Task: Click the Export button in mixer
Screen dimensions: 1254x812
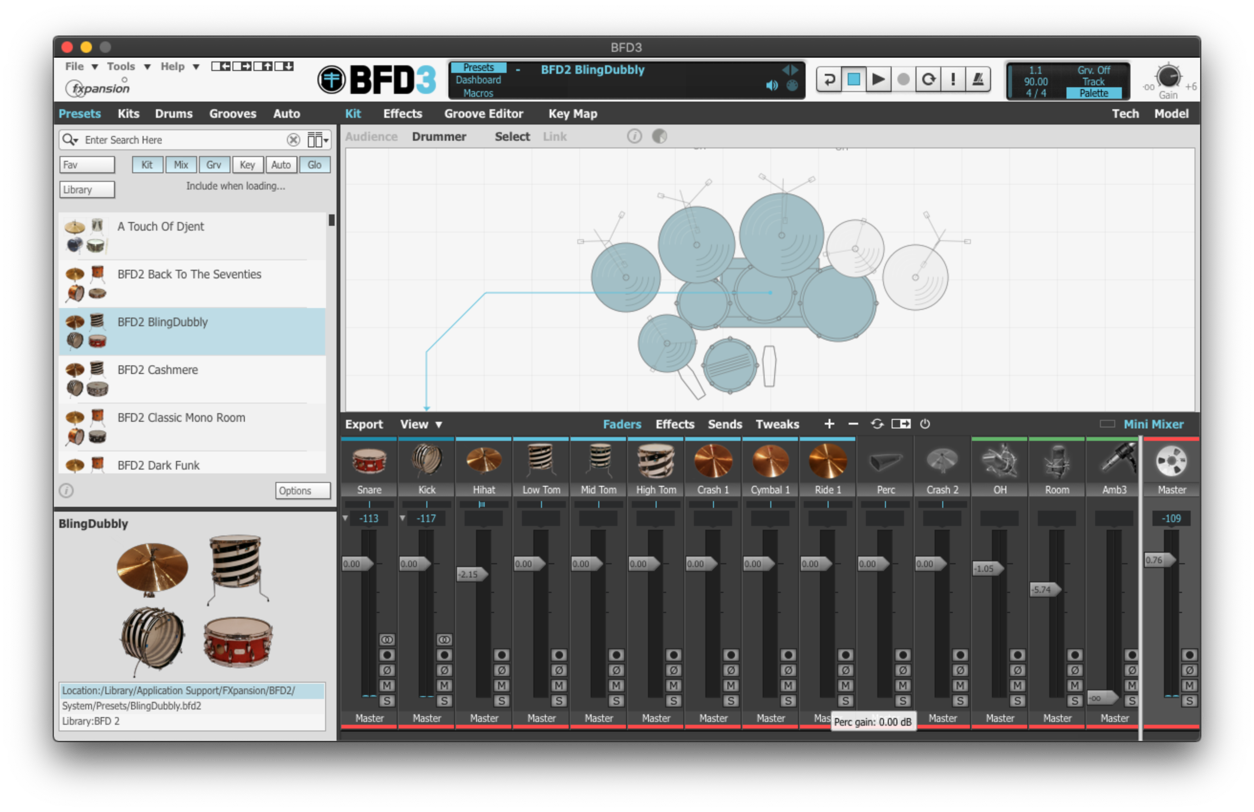Action: click(x=364, y=424)
